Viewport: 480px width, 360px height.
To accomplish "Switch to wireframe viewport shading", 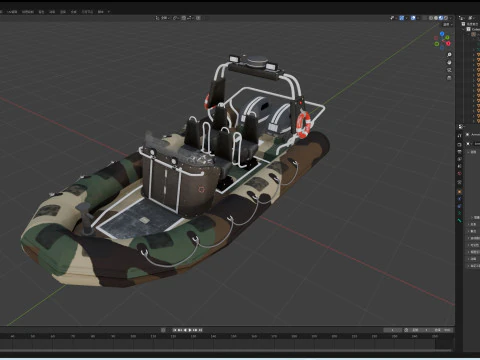I will click(x=431, y=18).
